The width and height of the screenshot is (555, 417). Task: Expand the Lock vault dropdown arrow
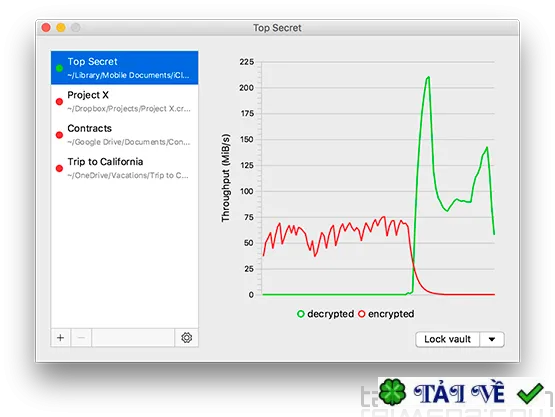tap(492, 339)
